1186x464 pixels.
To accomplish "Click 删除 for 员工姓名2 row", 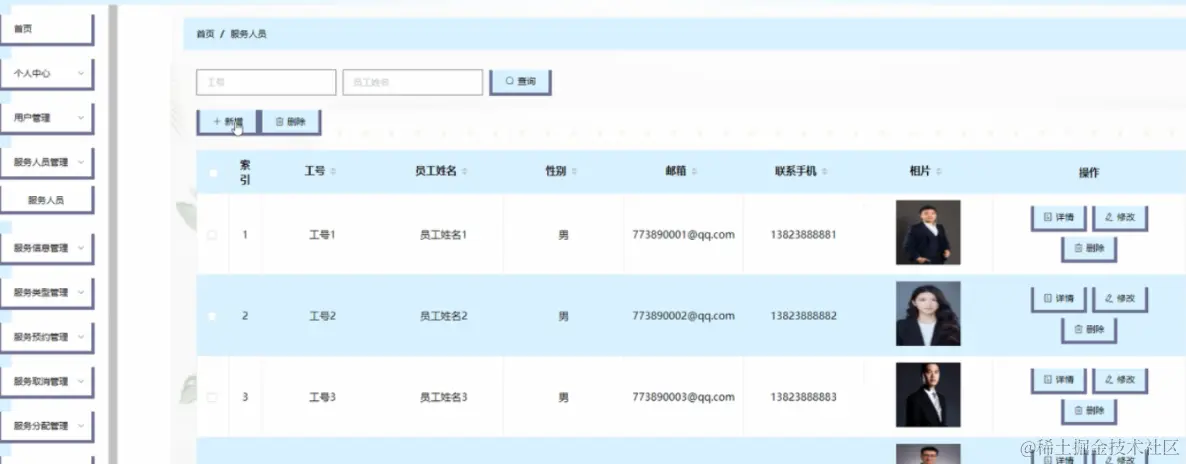I will (1089, 329).
